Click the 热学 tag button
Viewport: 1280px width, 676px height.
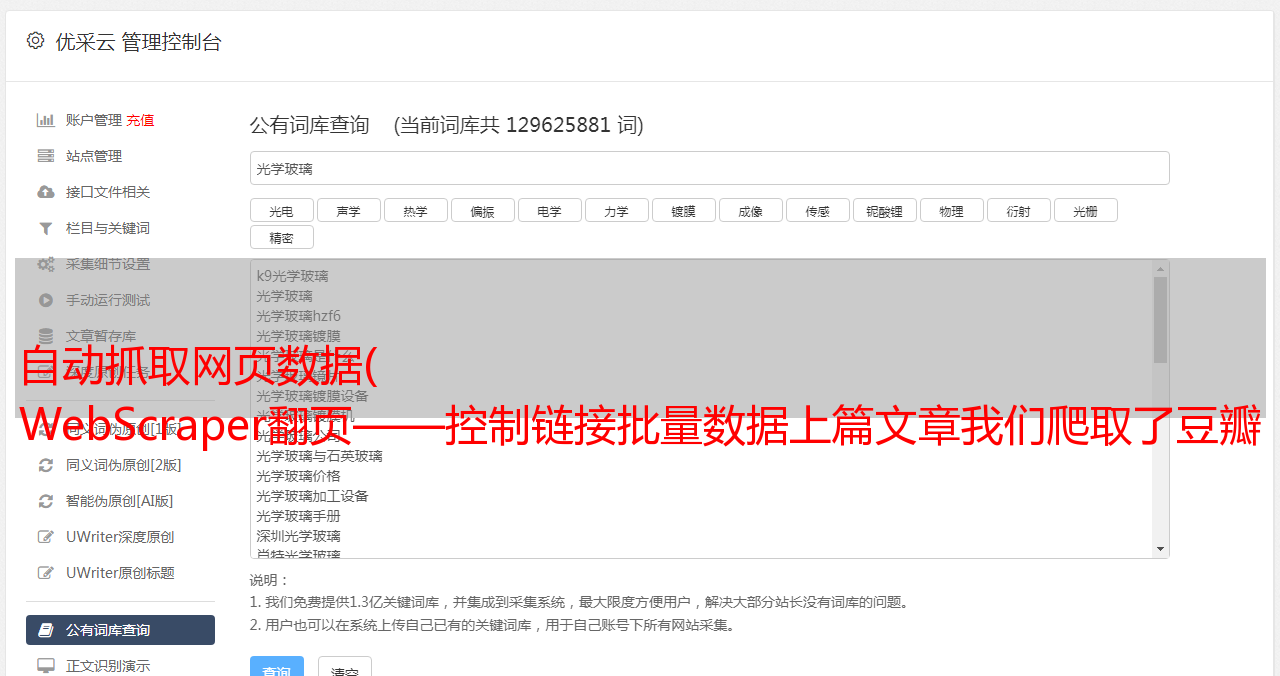click(x=415, y=210)
